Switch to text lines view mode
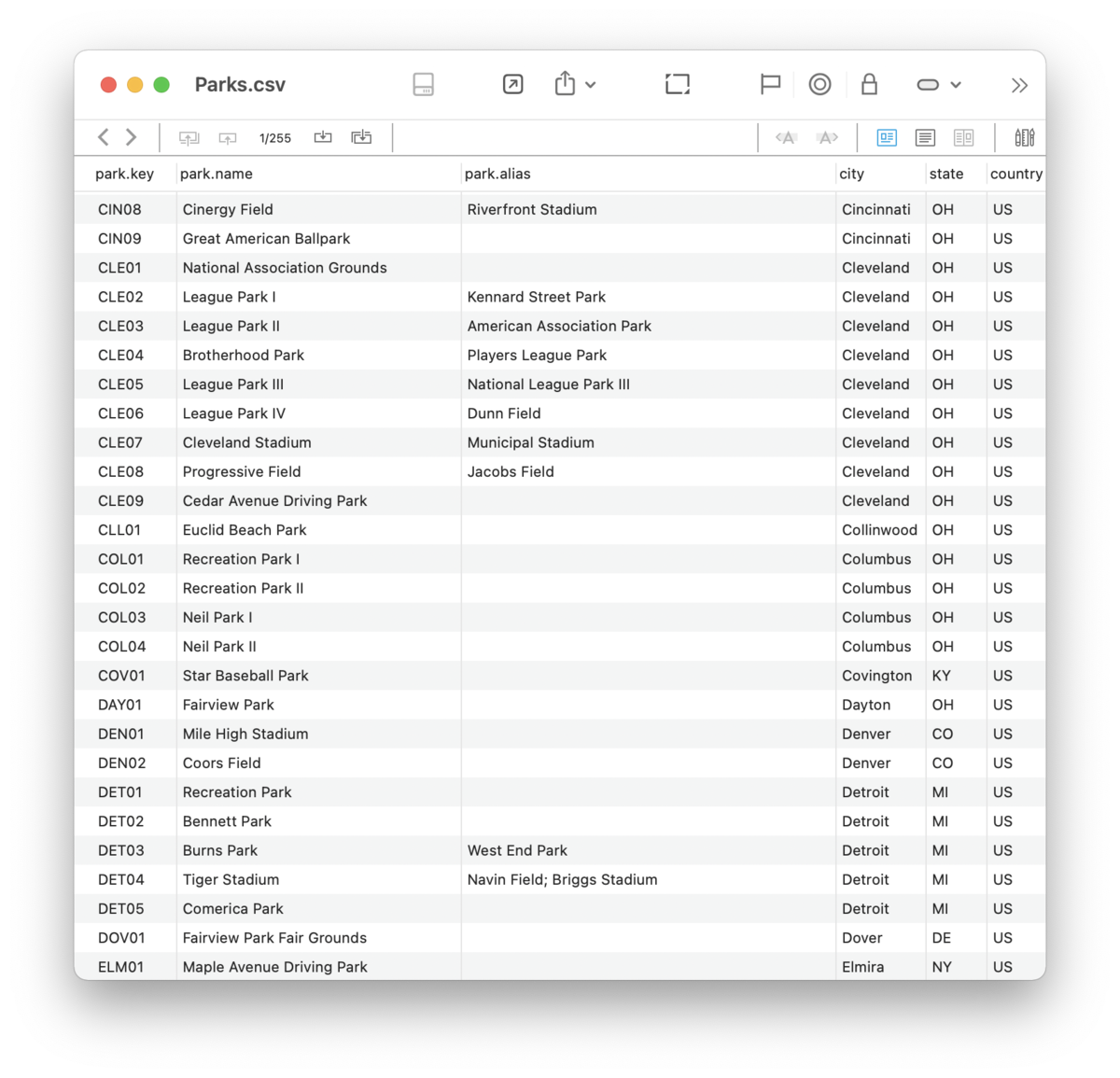The image size is (1120, 1078). [925, 138]
